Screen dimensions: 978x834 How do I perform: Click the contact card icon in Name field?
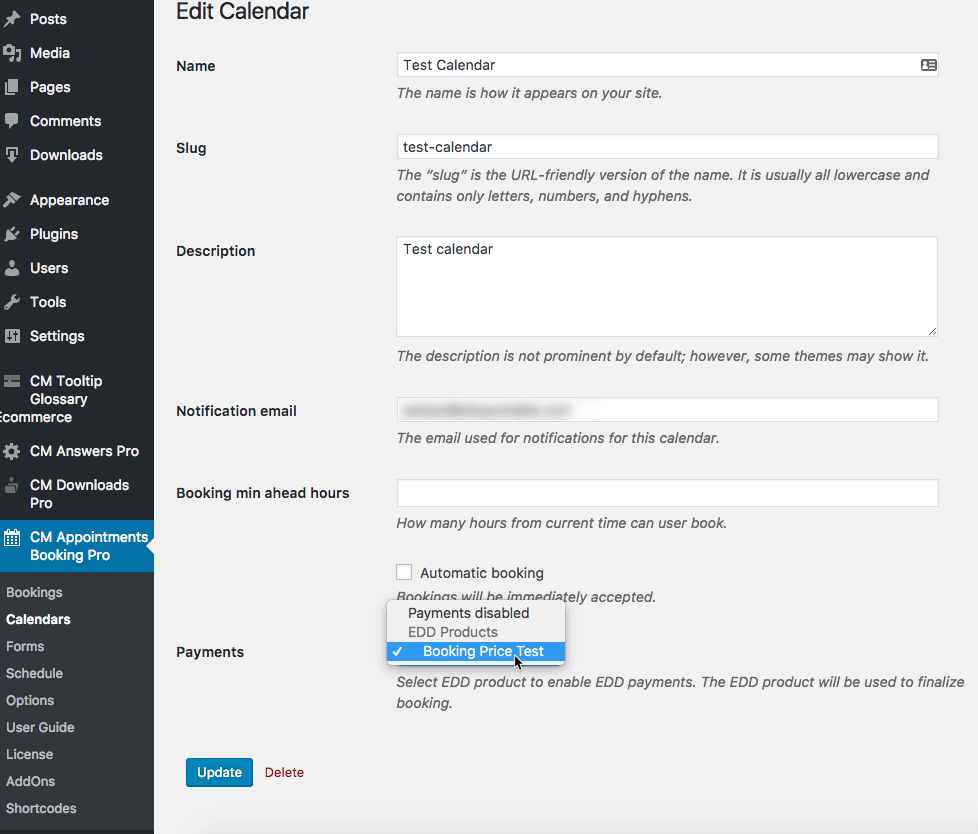tap(928, 65)
